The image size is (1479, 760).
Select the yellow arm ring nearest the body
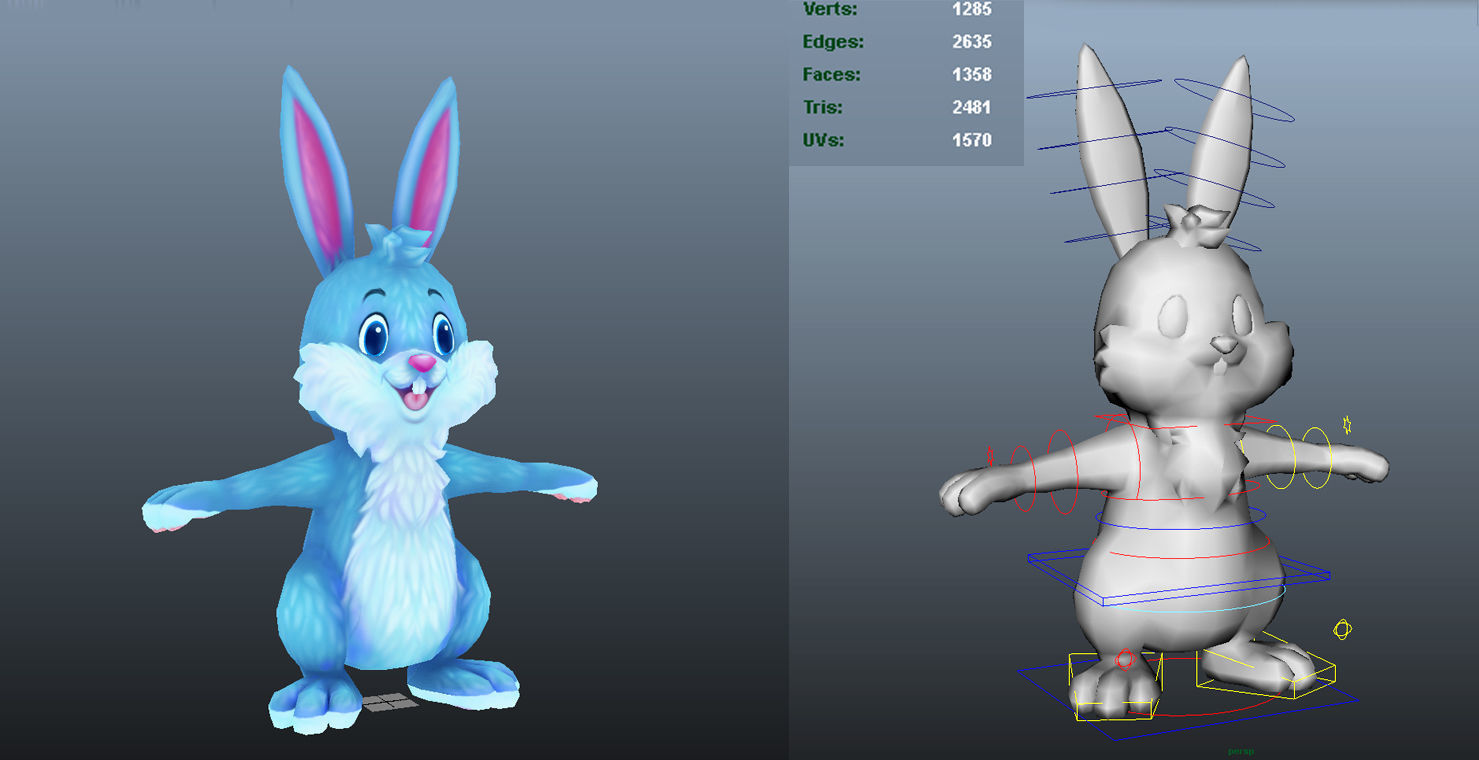(x=1283, y=459)
